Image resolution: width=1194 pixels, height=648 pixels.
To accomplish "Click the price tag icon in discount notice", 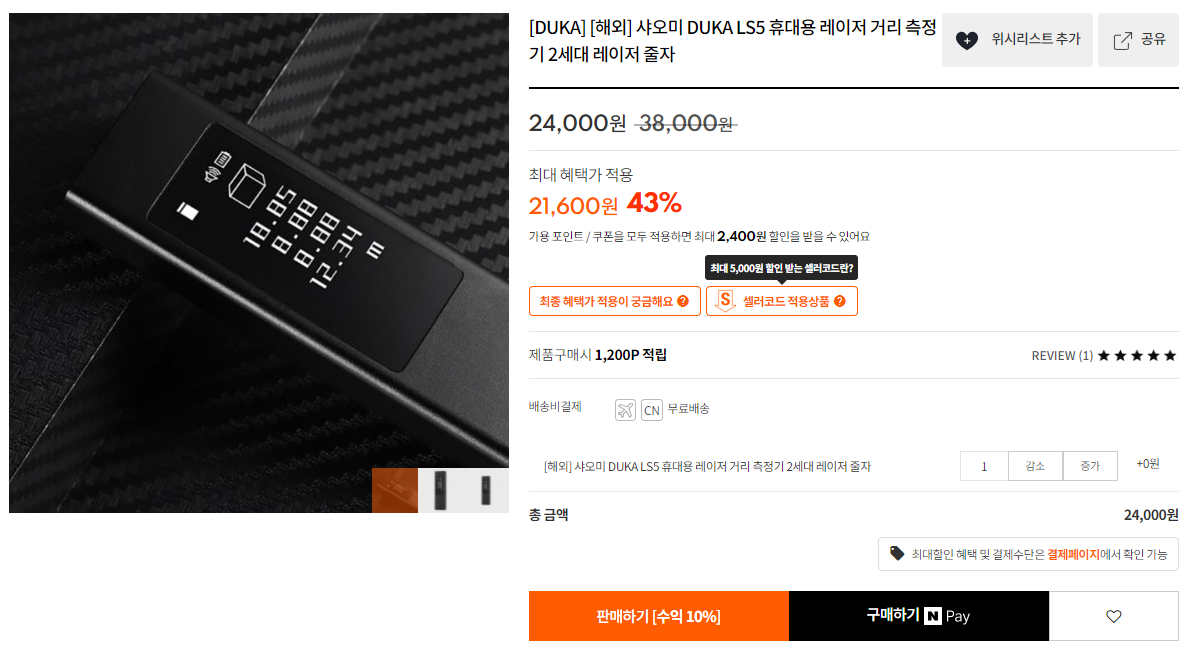I will coord(897,554).
